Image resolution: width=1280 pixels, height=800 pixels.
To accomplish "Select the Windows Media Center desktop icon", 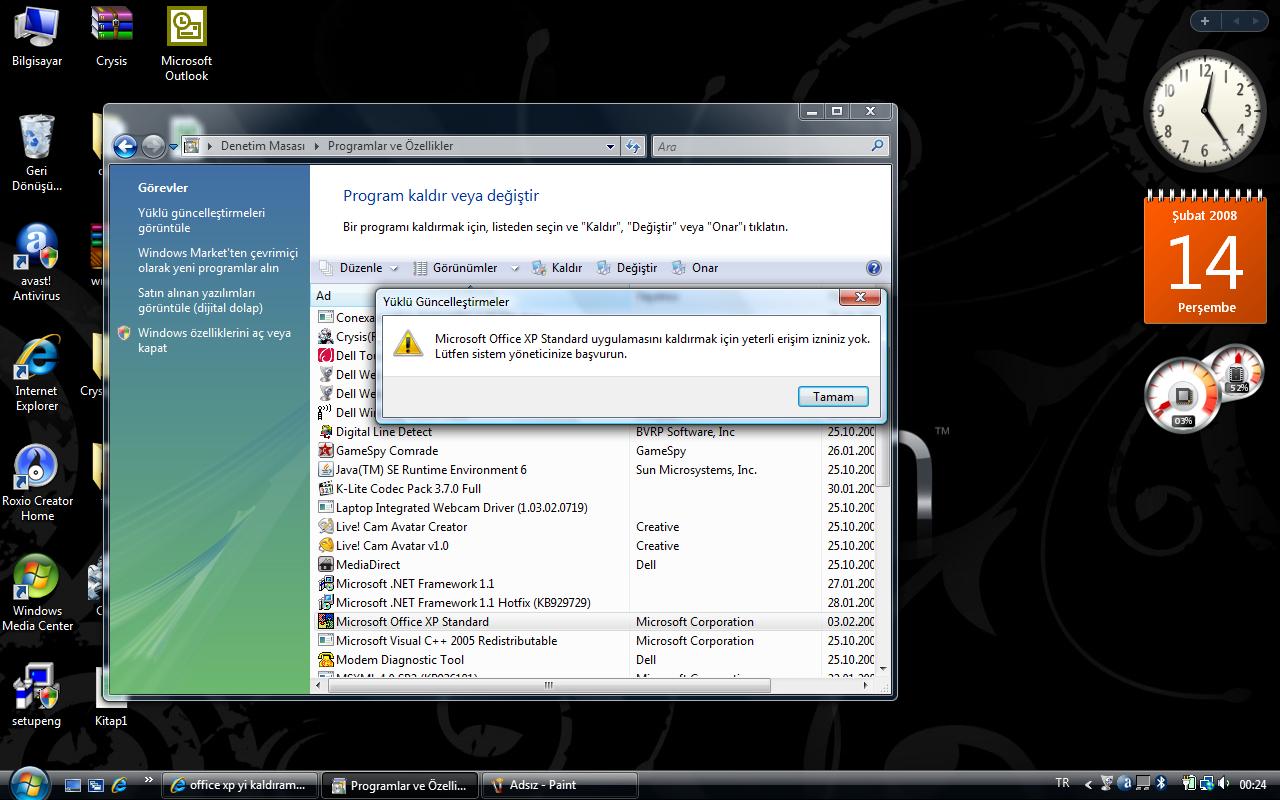I will tap(37, 592).
